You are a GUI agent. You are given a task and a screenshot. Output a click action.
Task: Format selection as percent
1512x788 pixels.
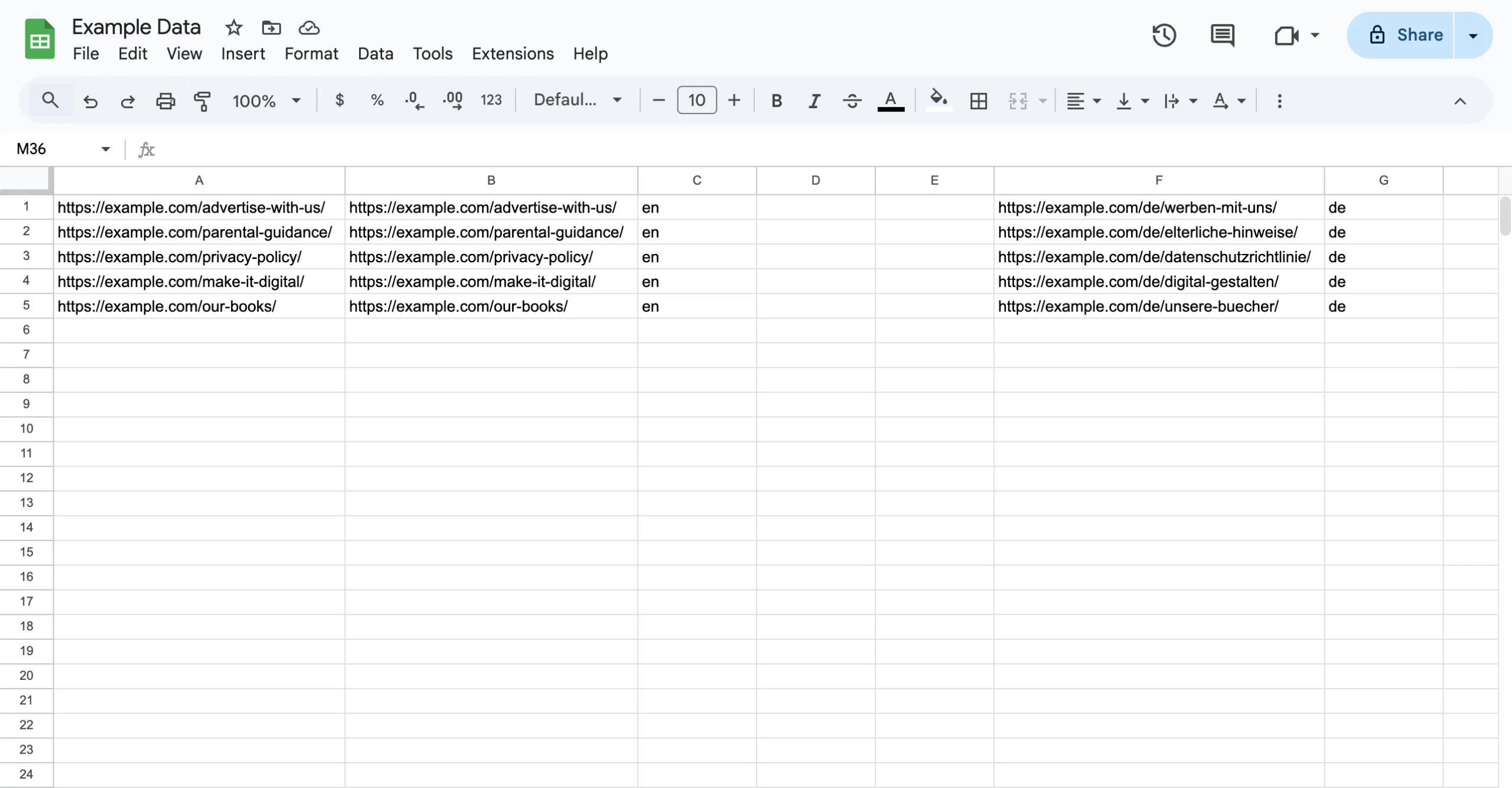pos(377,100)
